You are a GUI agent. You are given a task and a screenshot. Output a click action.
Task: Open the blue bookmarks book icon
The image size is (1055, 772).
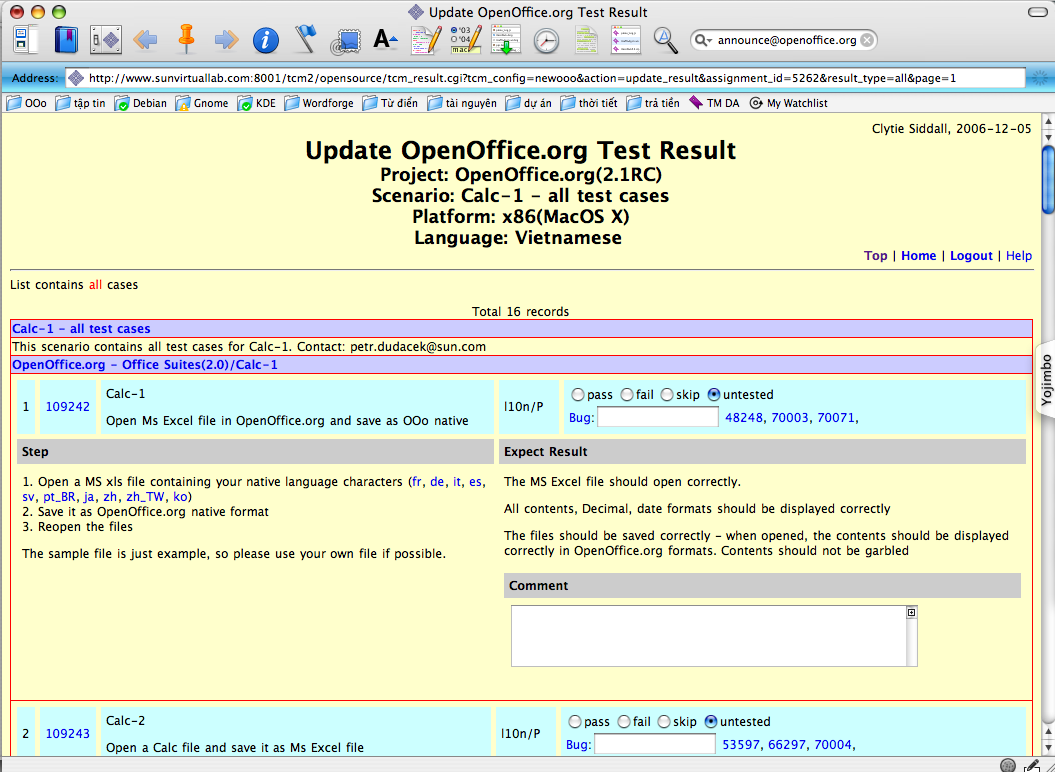coord(66,40)
